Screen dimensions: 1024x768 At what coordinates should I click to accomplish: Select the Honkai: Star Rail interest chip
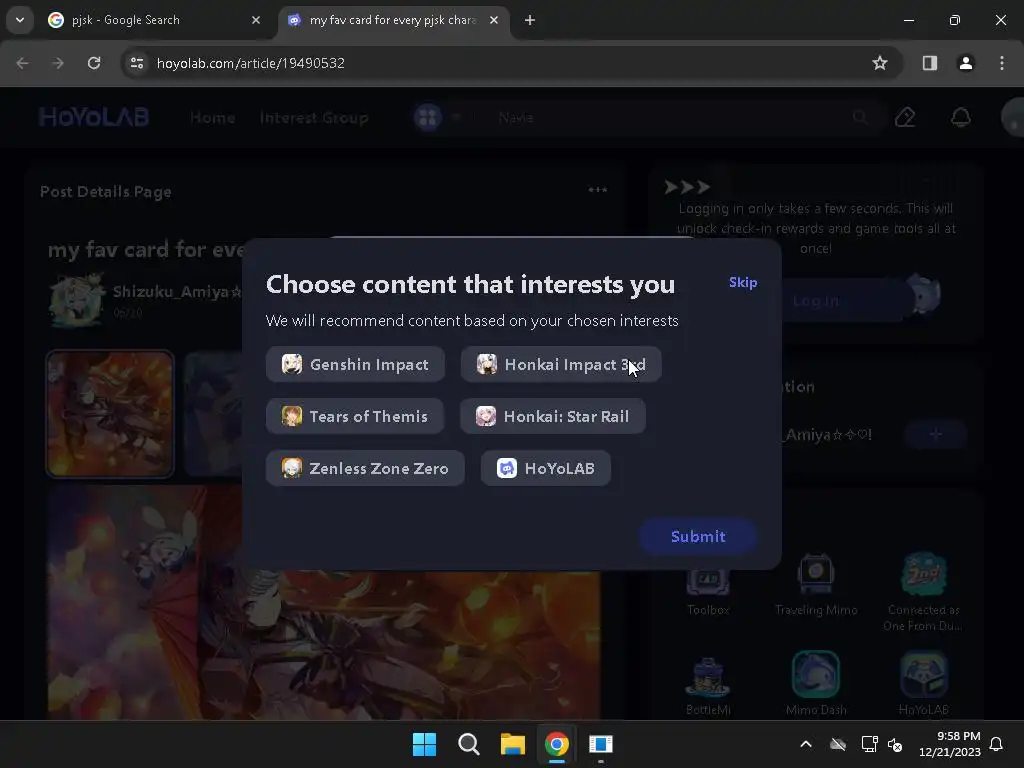[x=552, y=417]
